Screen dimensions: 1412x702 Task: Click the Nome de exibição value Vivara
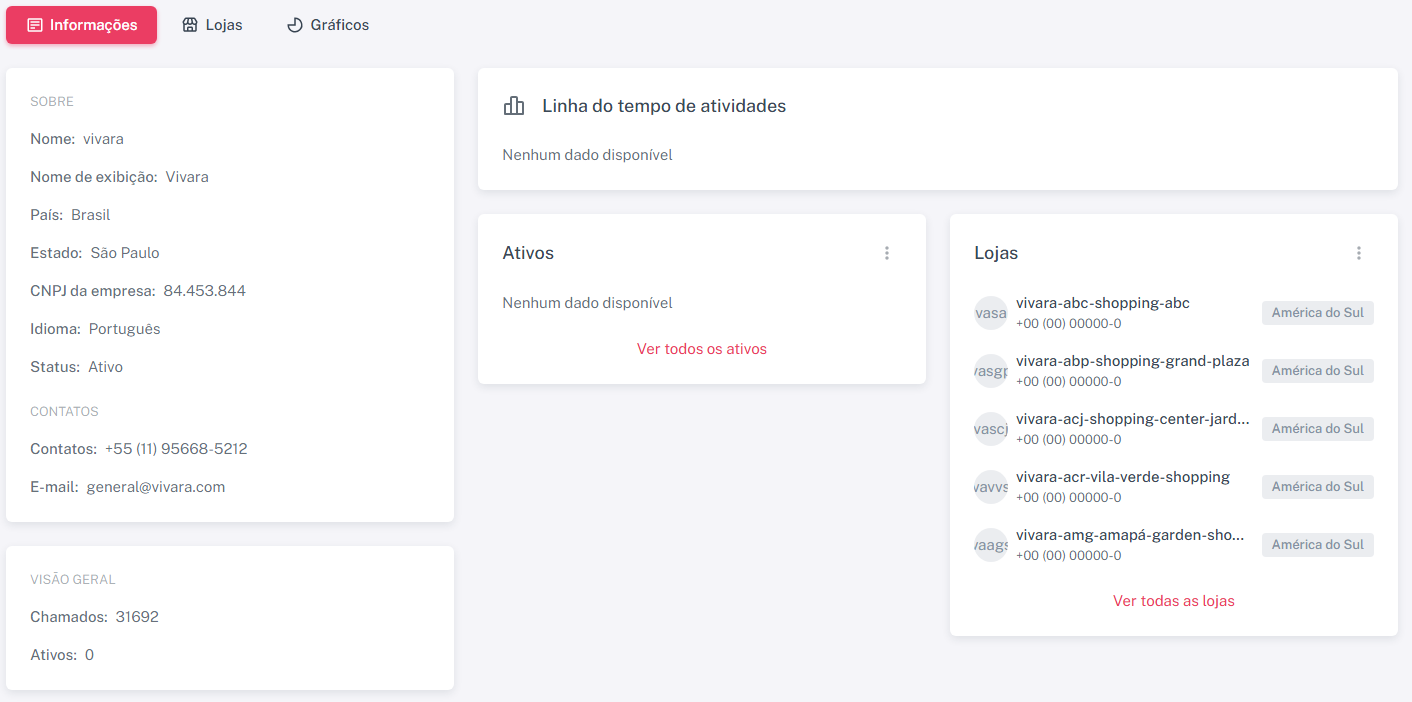point(187,177)
